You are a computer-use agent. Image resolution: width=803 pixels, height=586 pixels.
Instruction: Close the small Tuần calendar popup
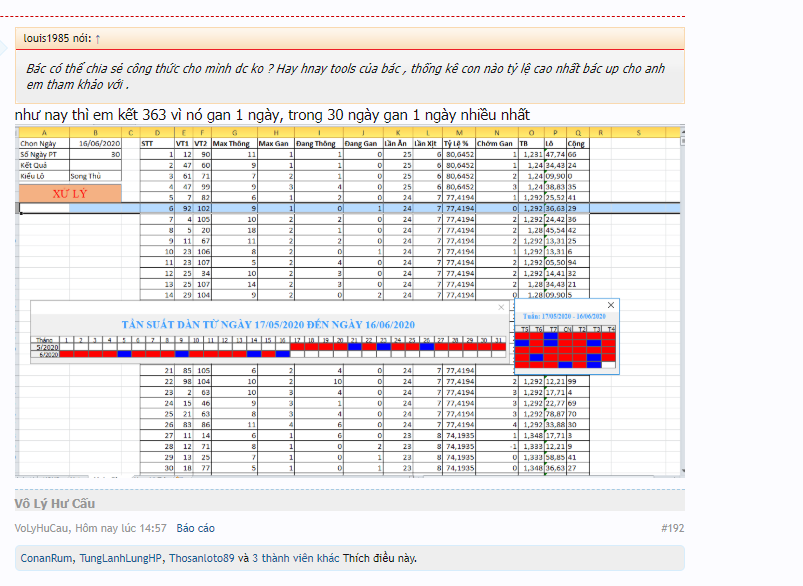tap(612, 304)
